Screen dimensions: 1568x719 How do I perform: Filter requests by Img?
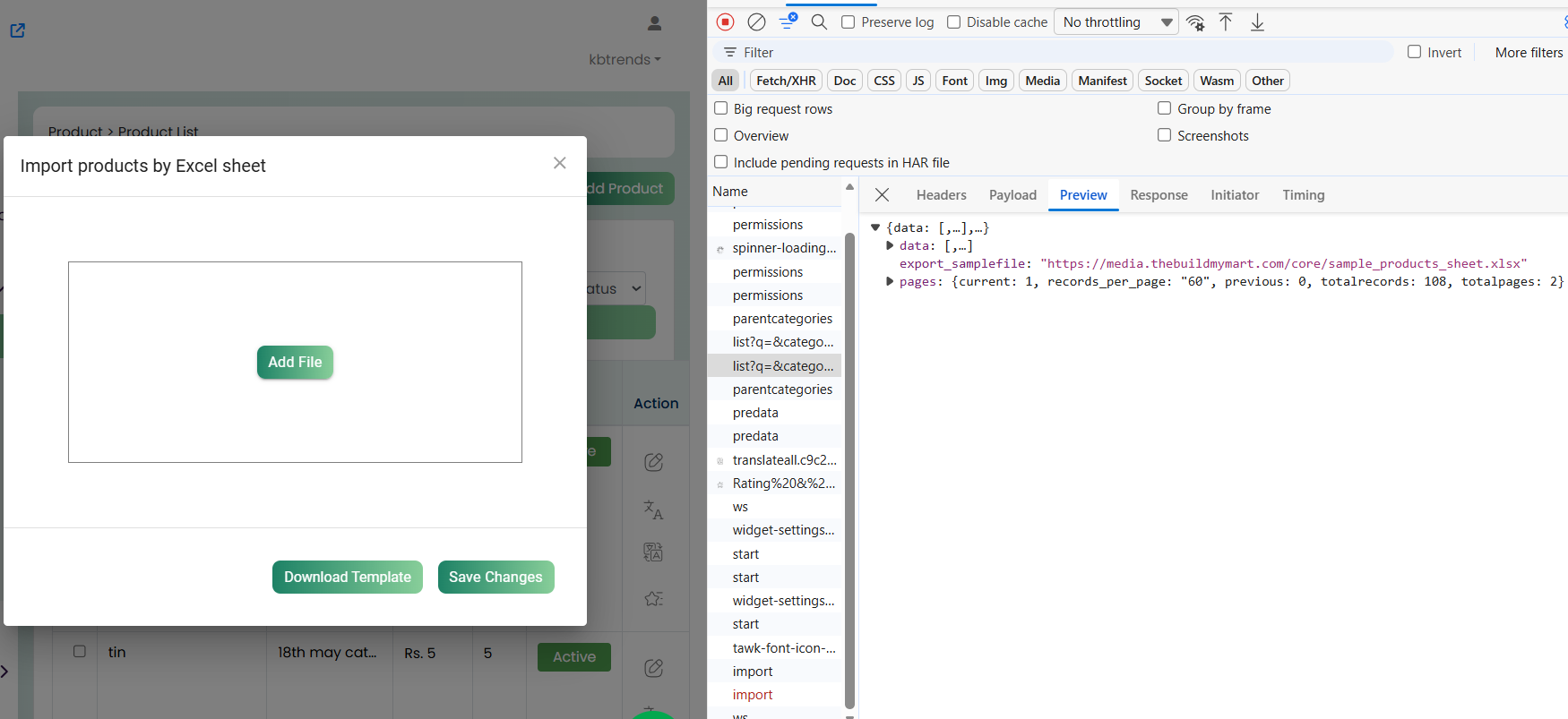point(996,81)
